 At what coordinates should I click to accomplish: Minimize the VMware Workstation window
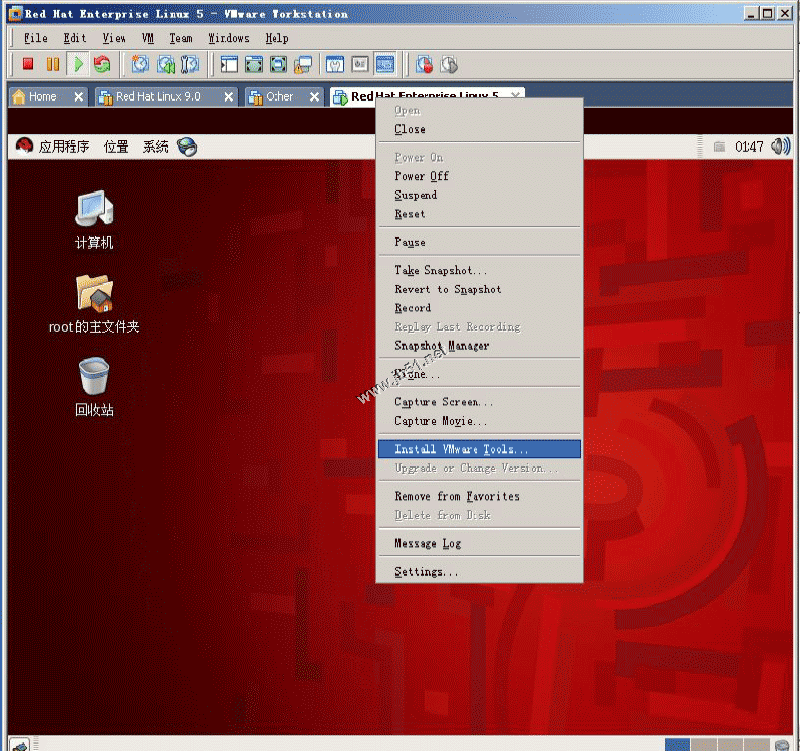click(x=751, y=13)
